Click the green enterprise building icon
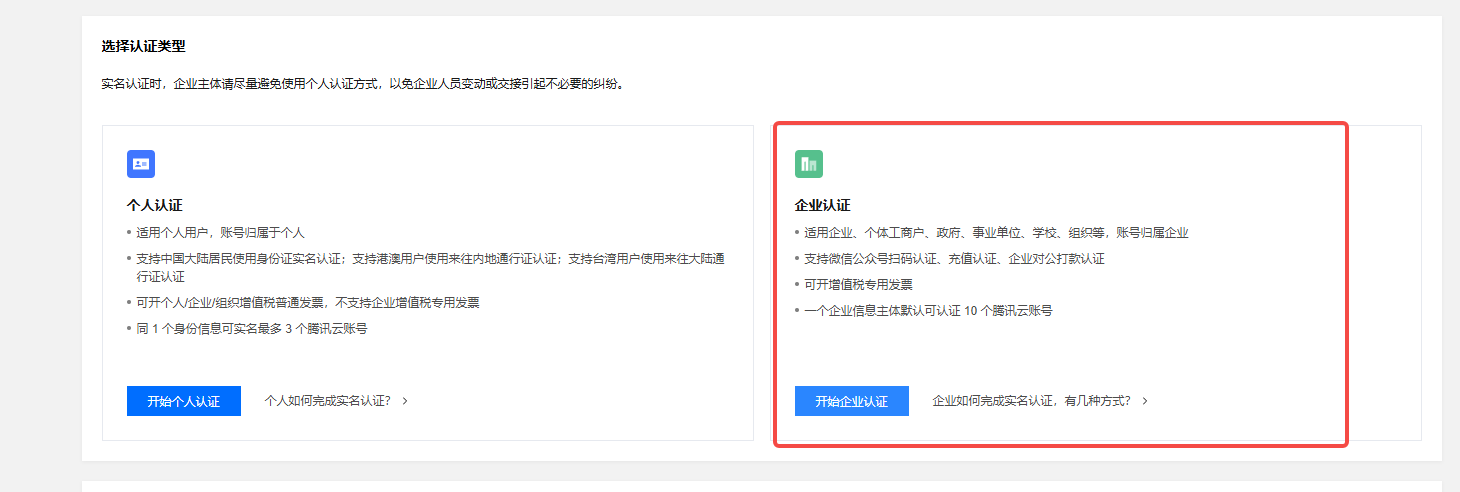 pyautogui.click(x=809, y=164)
